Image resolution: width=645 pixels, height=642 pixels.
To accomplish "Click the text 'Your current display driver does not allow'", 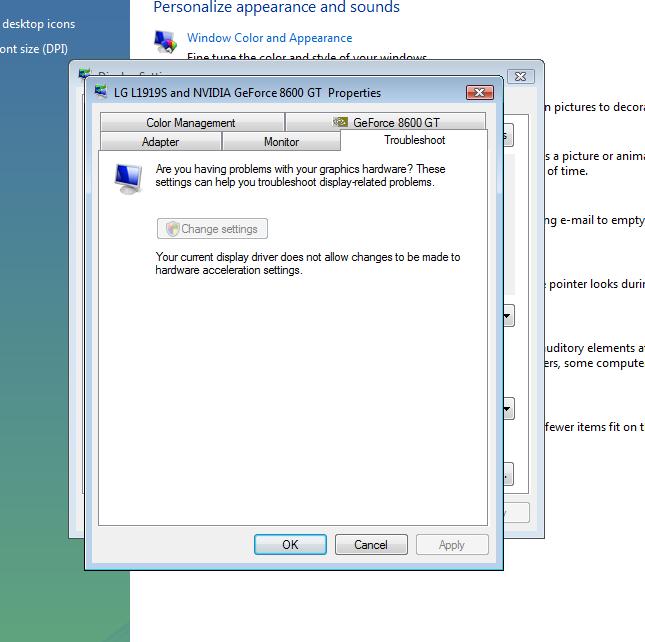I will click(x=255, y=257).
